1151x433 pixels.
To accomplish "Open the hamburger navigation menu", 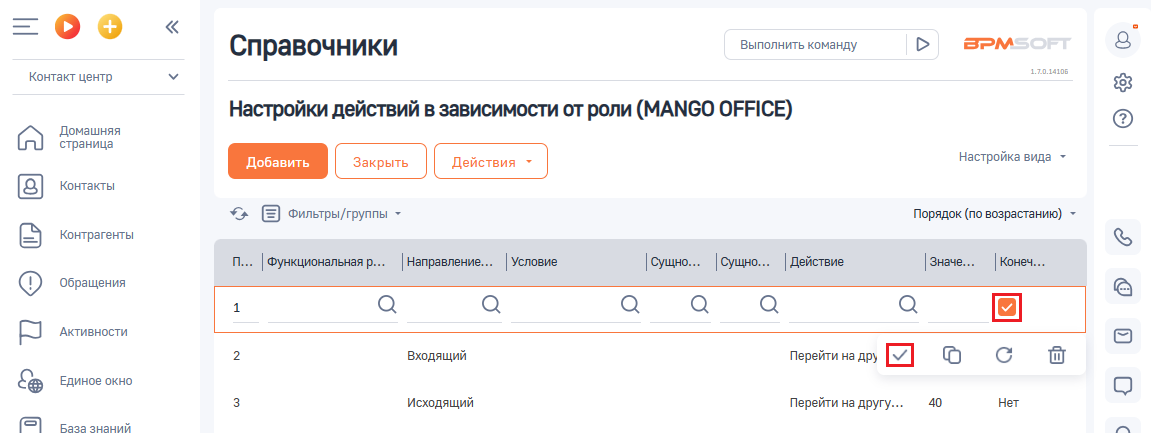I will (25, 27).
